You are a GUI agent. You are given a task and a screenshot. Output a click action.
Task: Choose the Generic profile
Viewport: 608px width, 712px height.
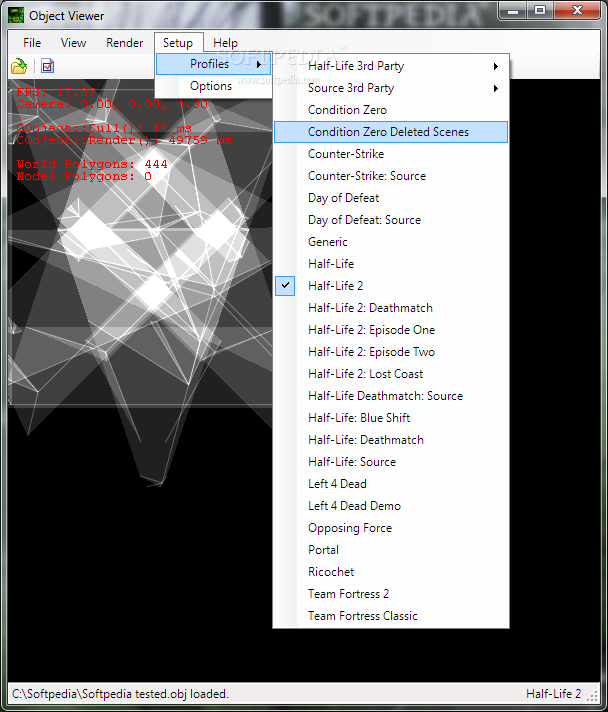pyautogui.click(x=391, y=242)
